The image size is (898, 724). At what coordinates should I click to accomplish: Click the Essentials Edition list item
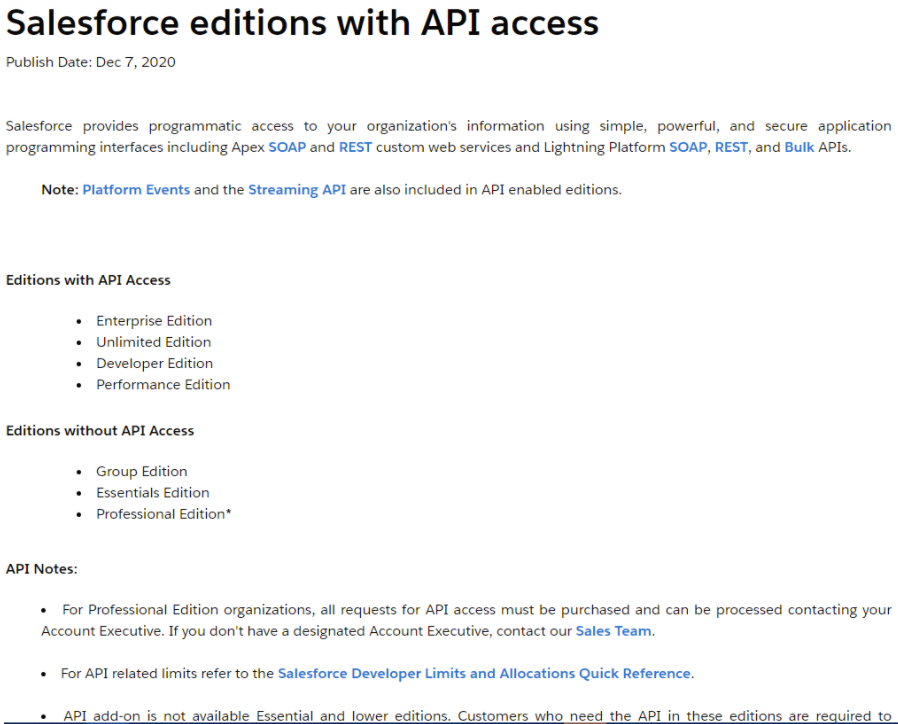pyautogui.click(x=152, y=493)
